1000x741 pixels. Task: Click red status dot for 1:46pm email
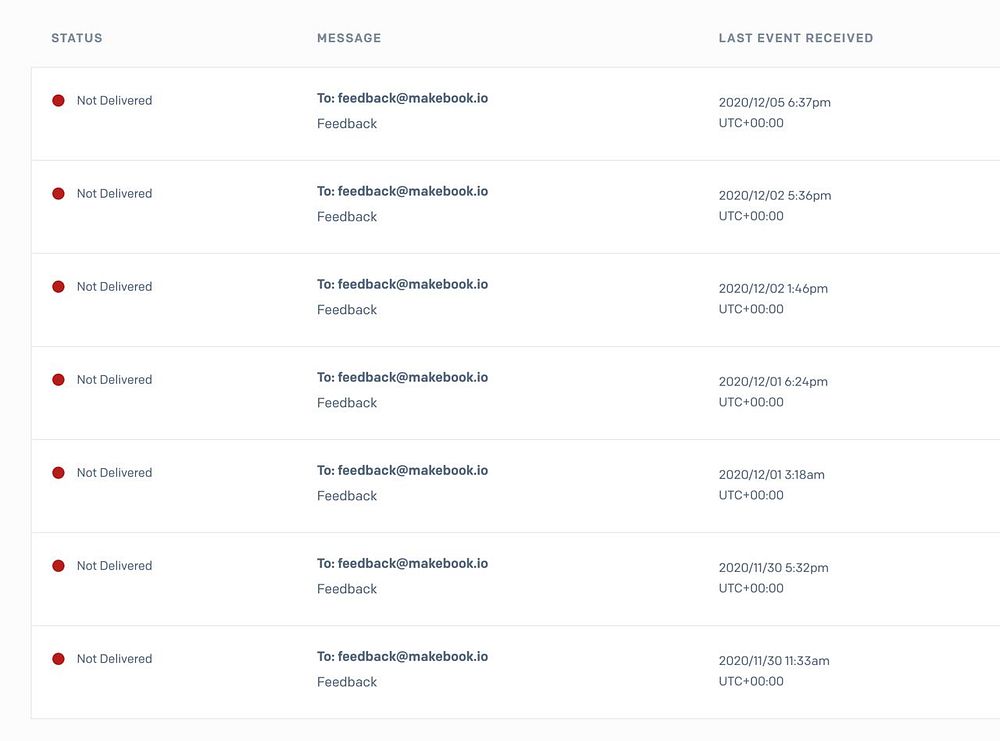pyautogui.click(x=58, y=286)
